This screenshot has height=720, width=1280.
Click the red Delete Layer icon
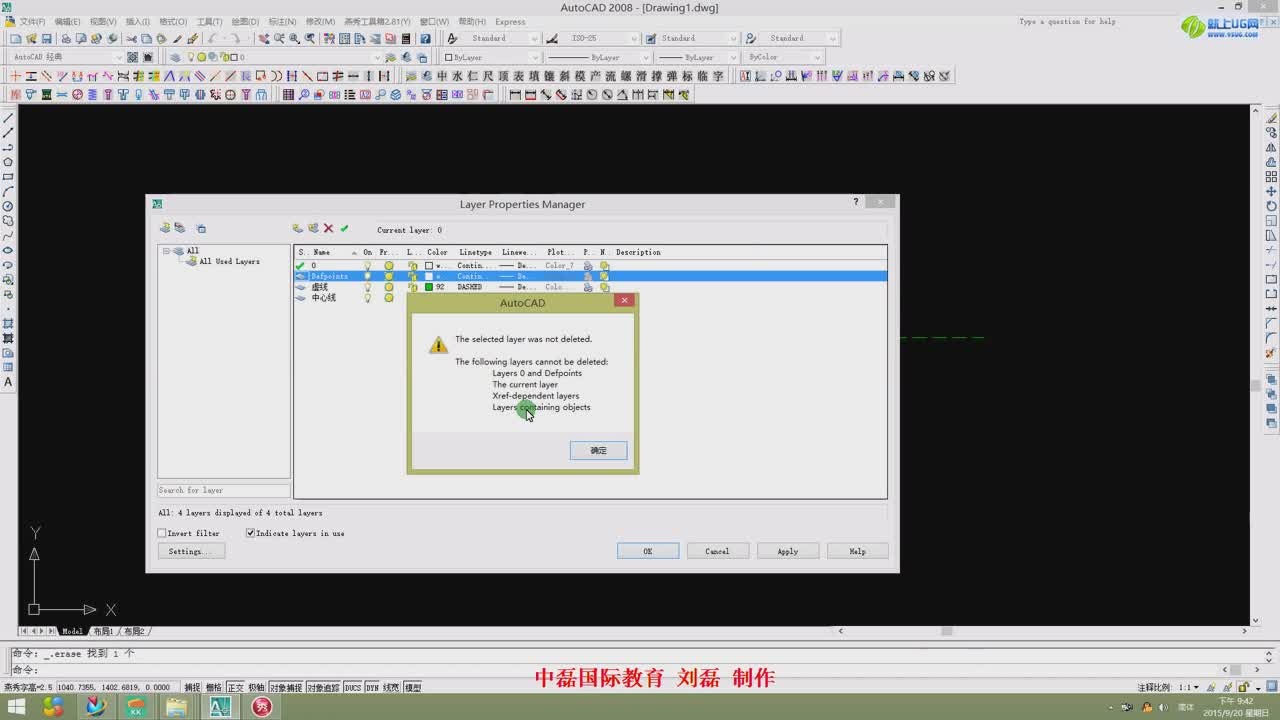pyautogui.click(x=328, y=229)
